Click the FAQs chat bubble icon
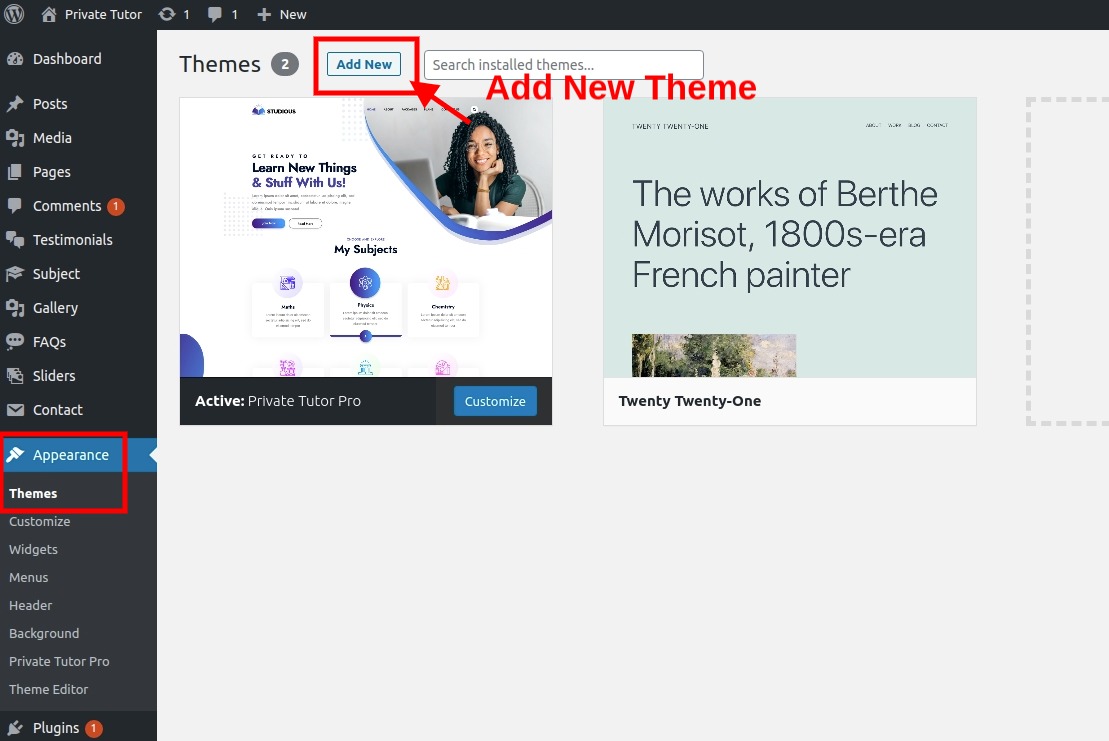Screen dimensions: 1109x741 pyautogui.click(x=15, y=342)
